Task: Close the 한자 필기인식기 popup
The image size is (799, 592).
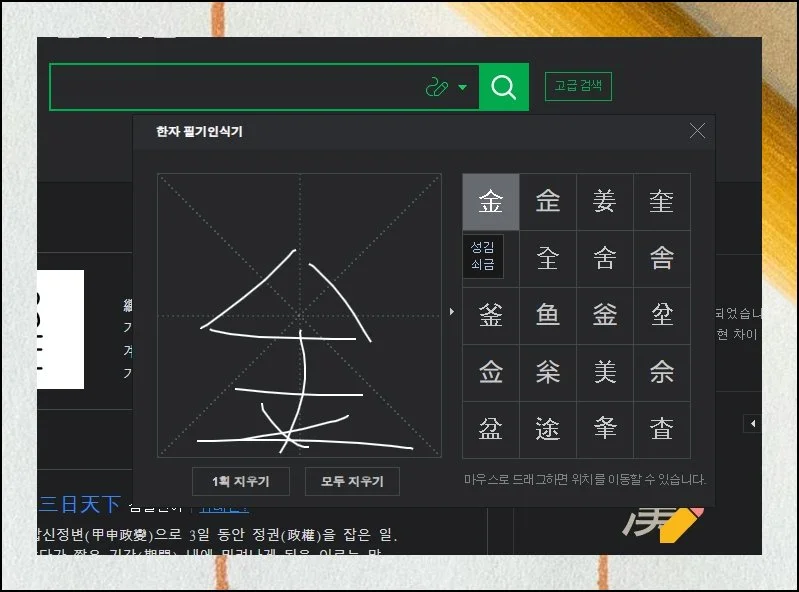Action: click(697, 131)
